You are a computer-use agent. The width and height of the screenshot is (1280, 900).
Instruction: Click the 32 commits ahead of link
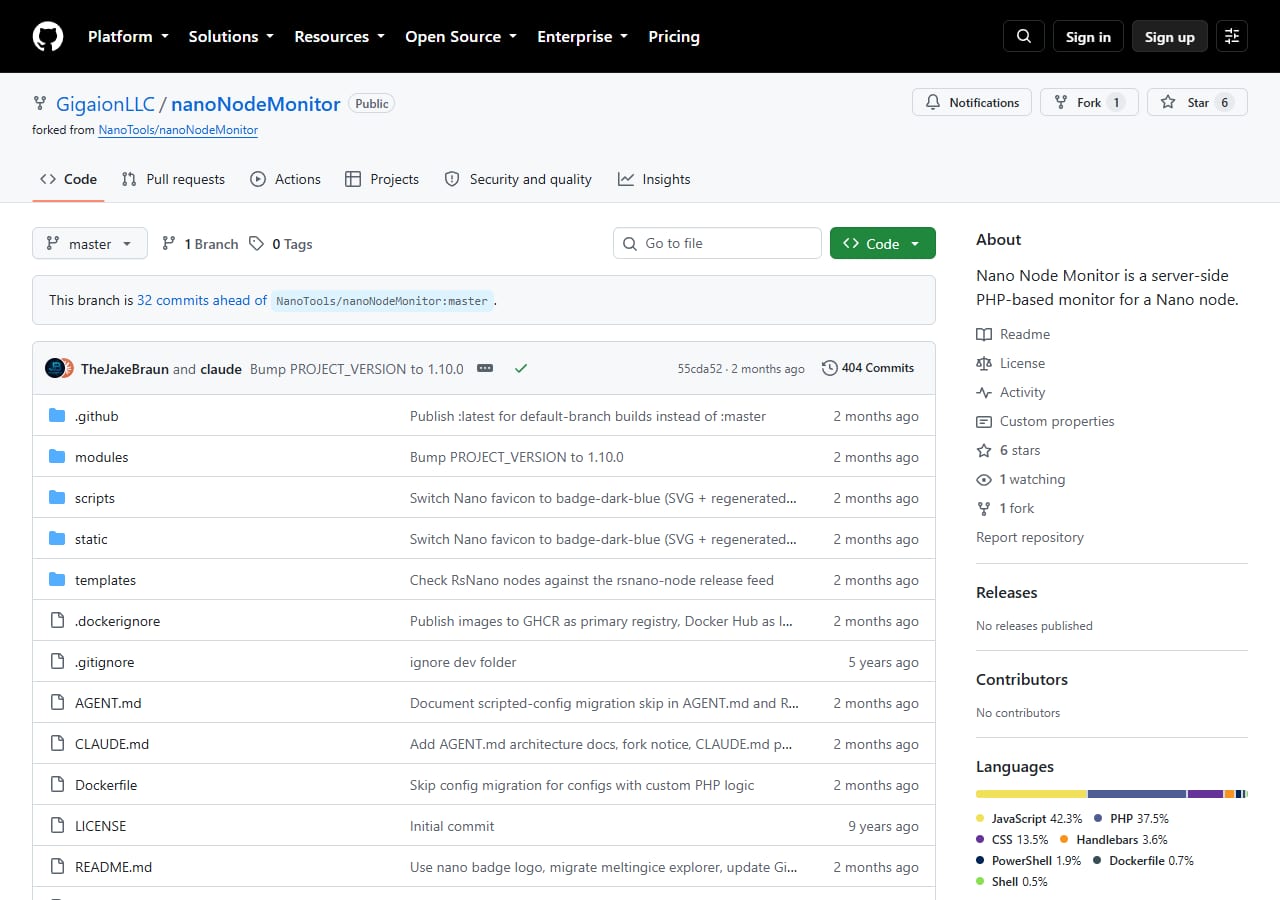pyautogui.click(x=202, y=300)
